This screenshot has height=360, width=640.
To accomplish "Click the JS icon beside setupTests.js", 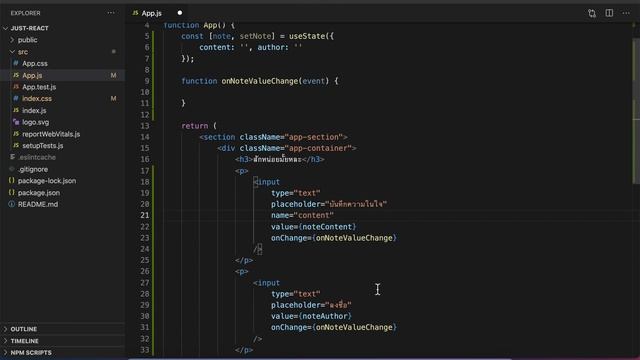I will [x=16, y=145].
